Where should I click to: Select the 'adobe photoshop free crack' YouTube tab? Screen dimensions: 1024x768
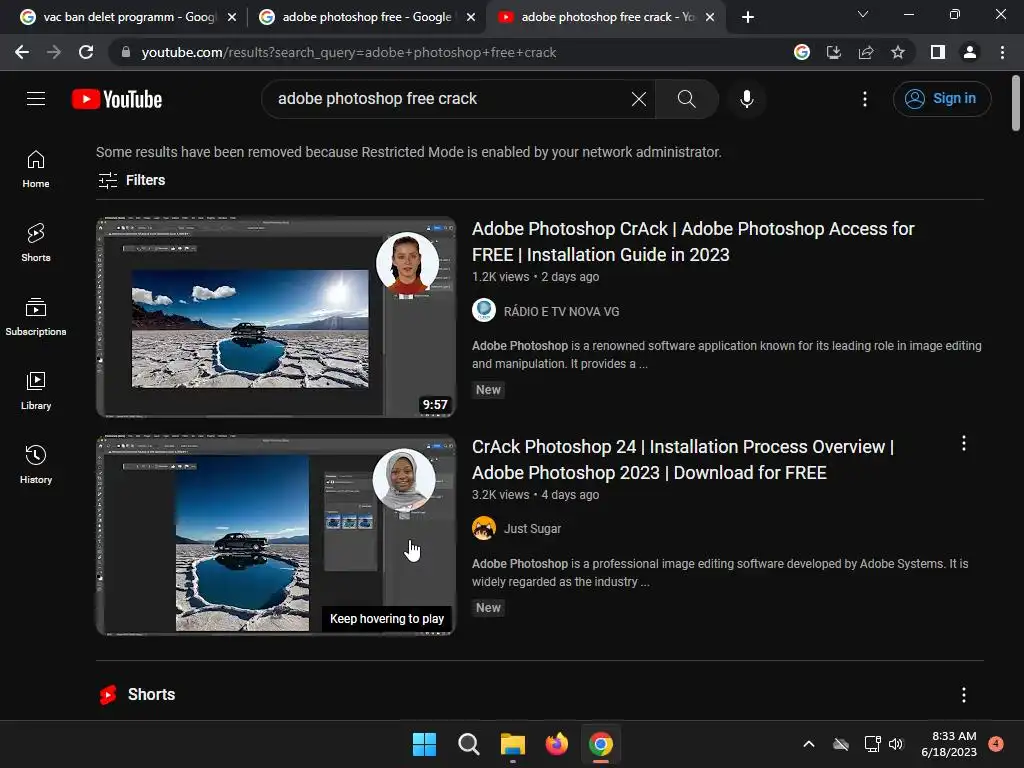point(607,17)
